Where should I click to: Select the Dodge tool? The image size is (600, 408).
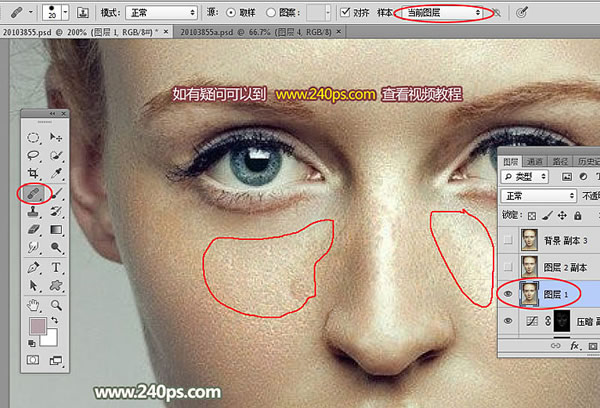click(56, 247)
